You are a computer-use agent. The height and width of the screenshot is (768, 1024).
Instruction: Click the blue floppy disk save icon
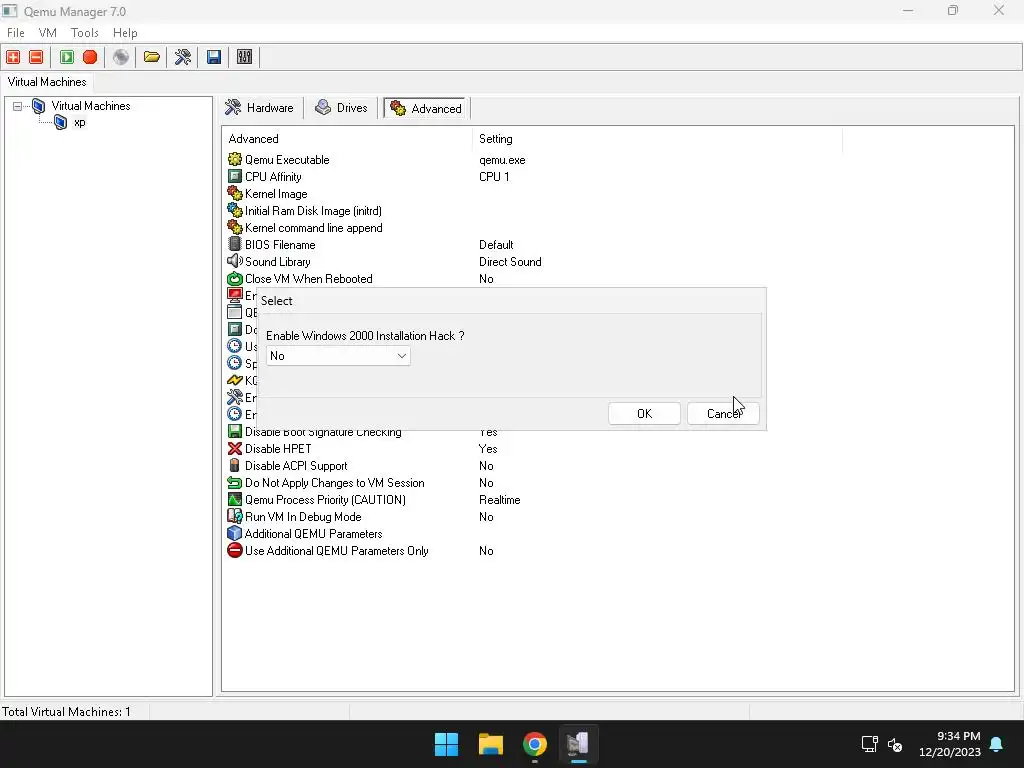214,57
